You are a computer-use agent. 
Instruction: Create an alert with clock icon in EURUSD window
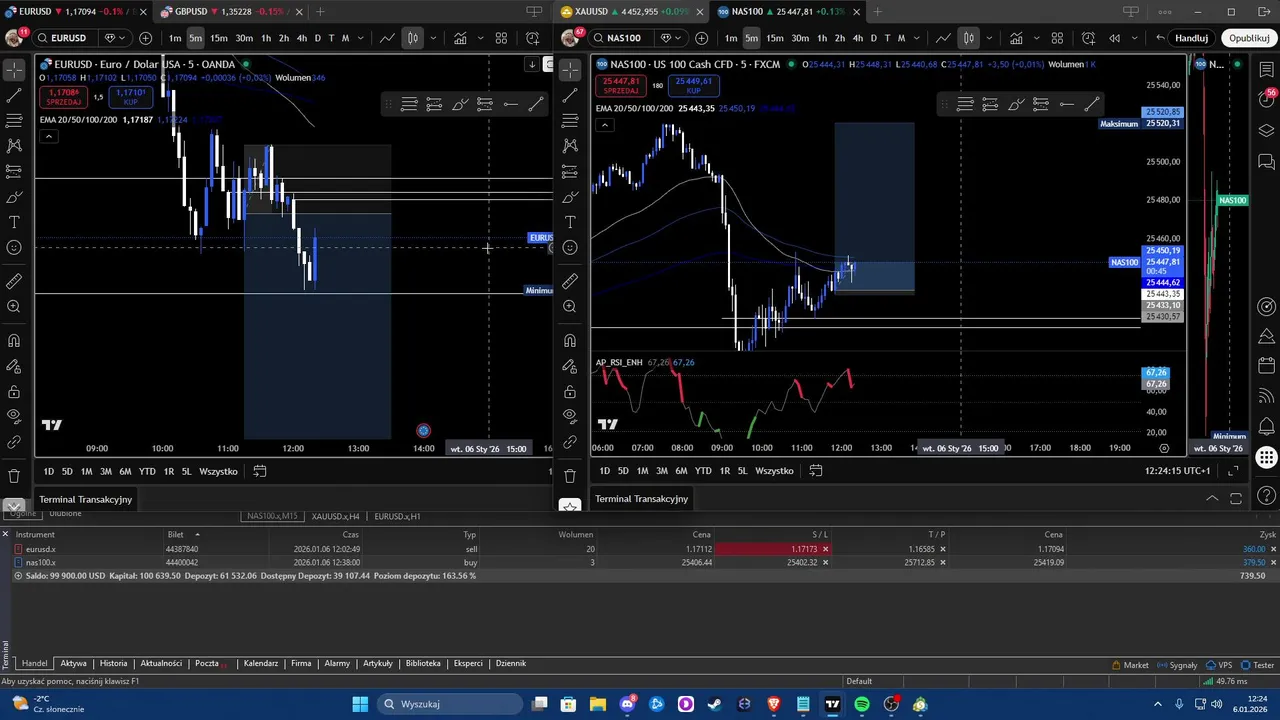click(x=531, y=38)
